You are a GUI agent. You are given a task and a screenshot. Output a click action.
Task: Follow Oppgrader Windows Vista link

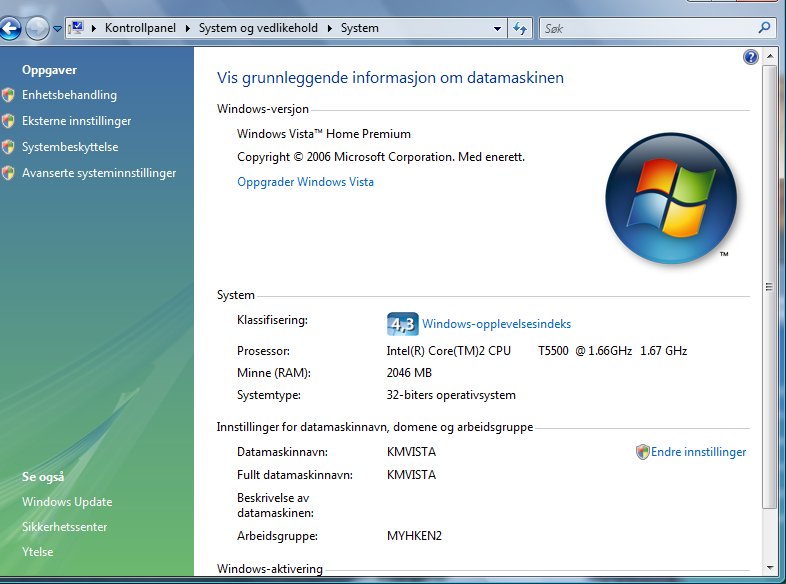click(x=305, y=182)
